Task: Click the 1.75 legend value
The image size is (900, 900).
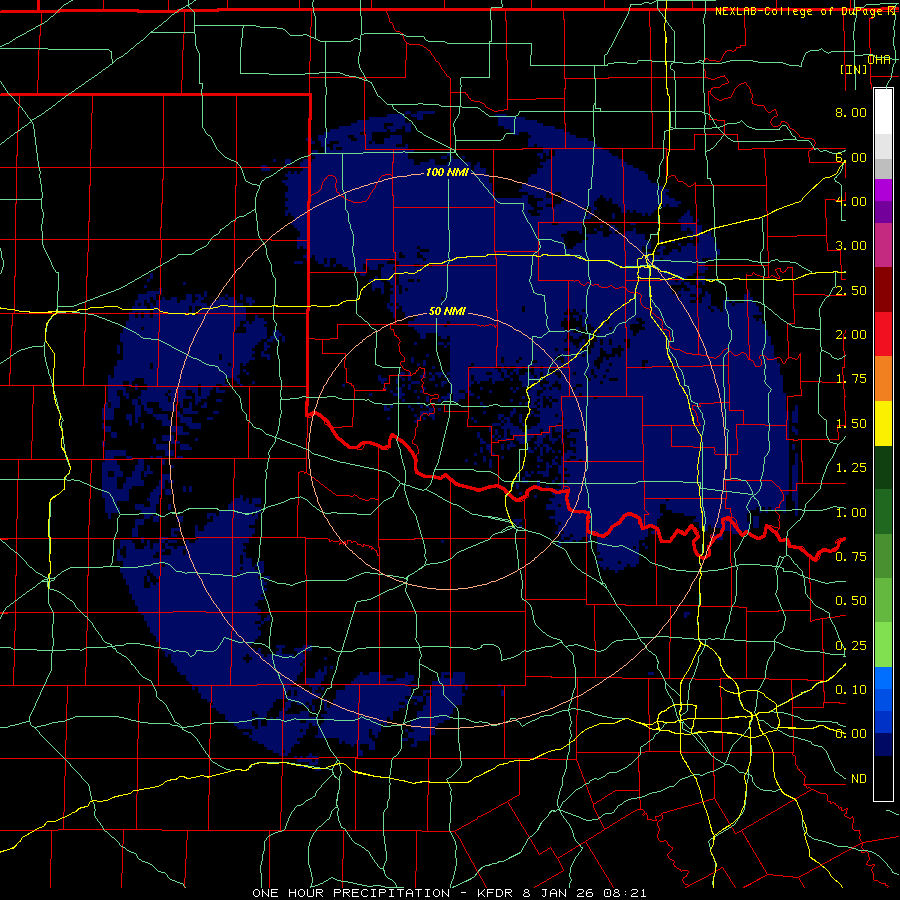Action: tap(851, 379)
